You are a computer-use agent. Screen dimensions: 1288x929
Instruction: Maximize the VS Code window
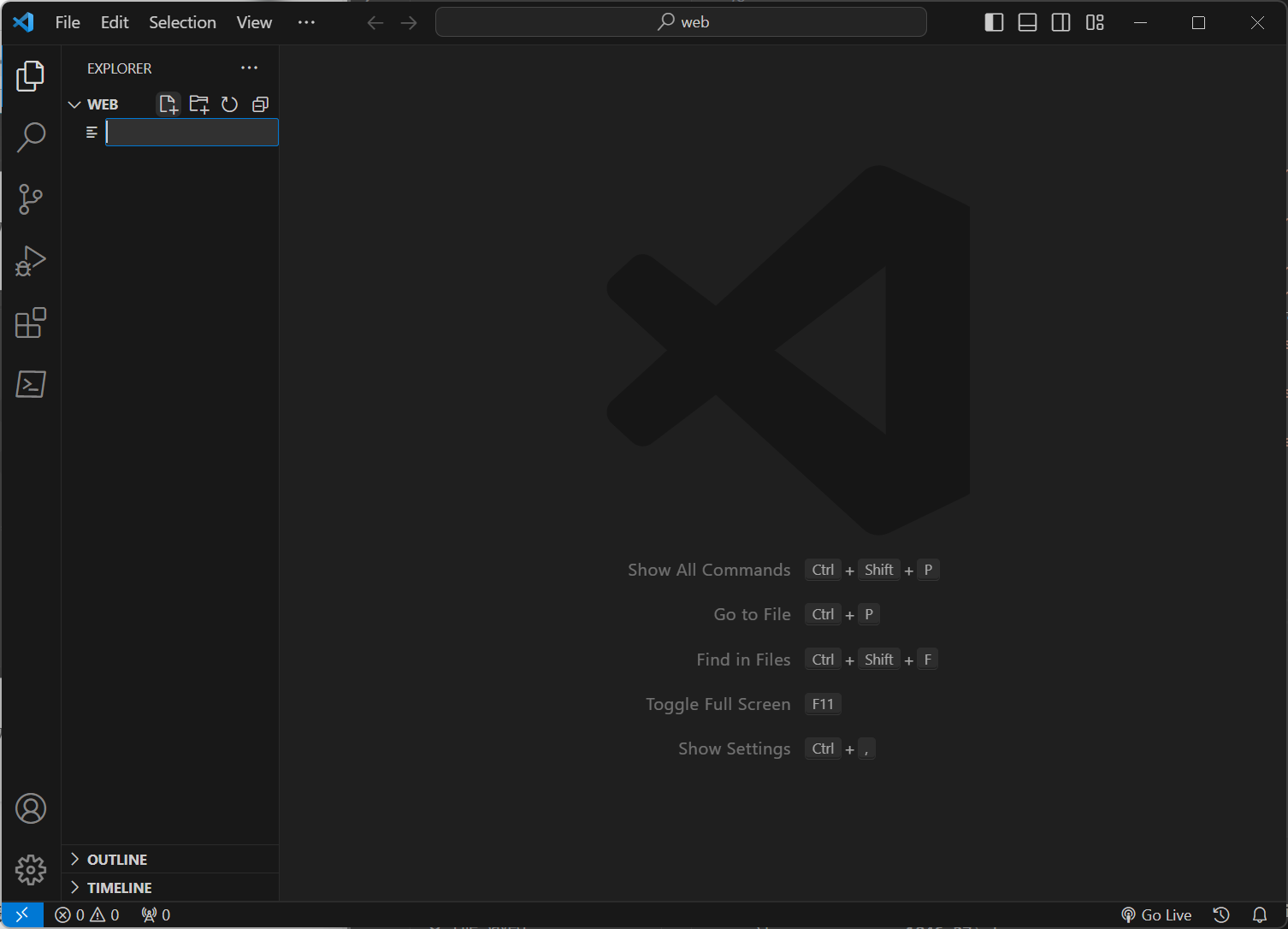[x=1198, y=22]
